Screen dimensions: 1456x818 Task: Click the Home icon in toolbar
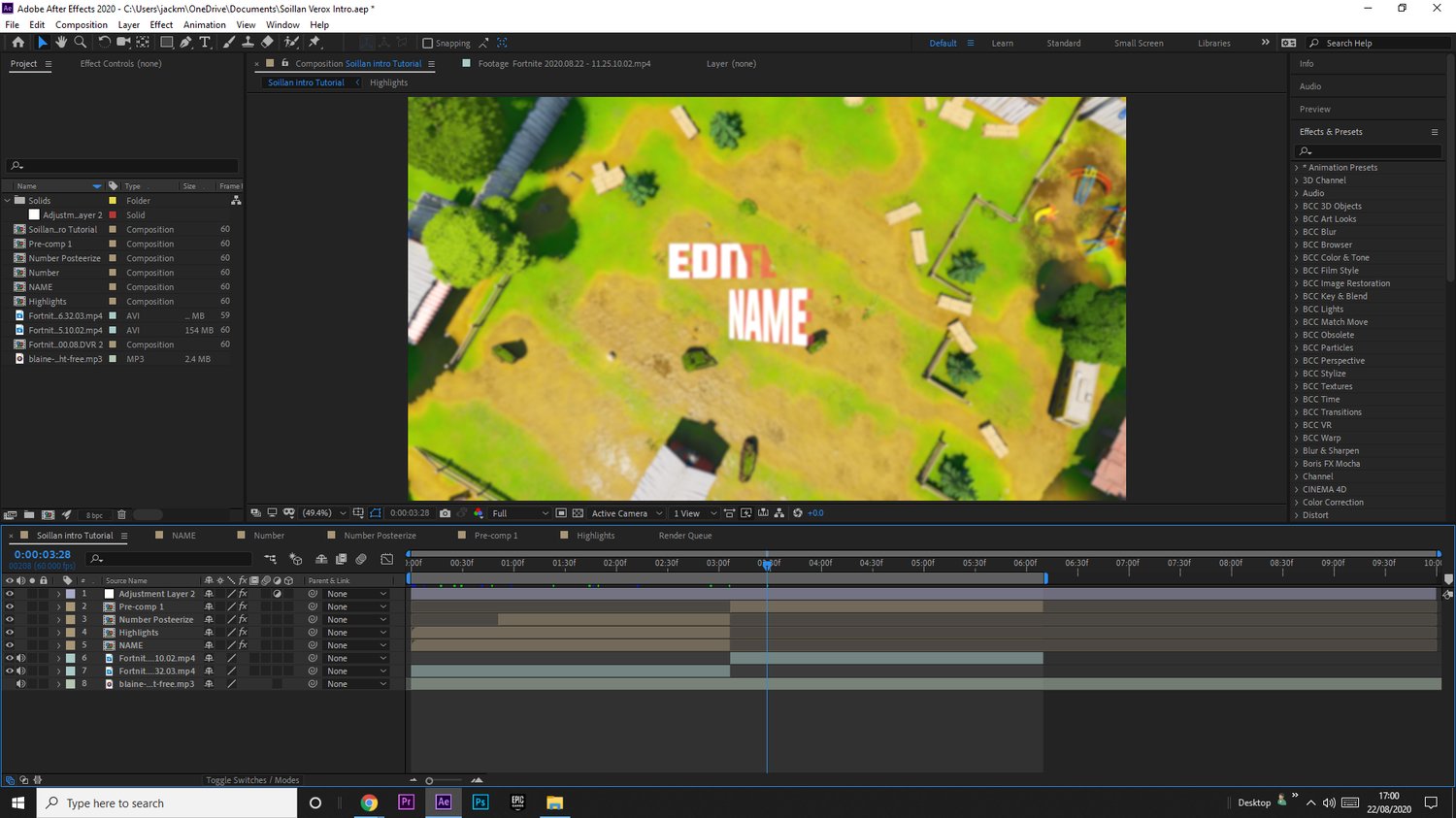(x=18, y=43)
